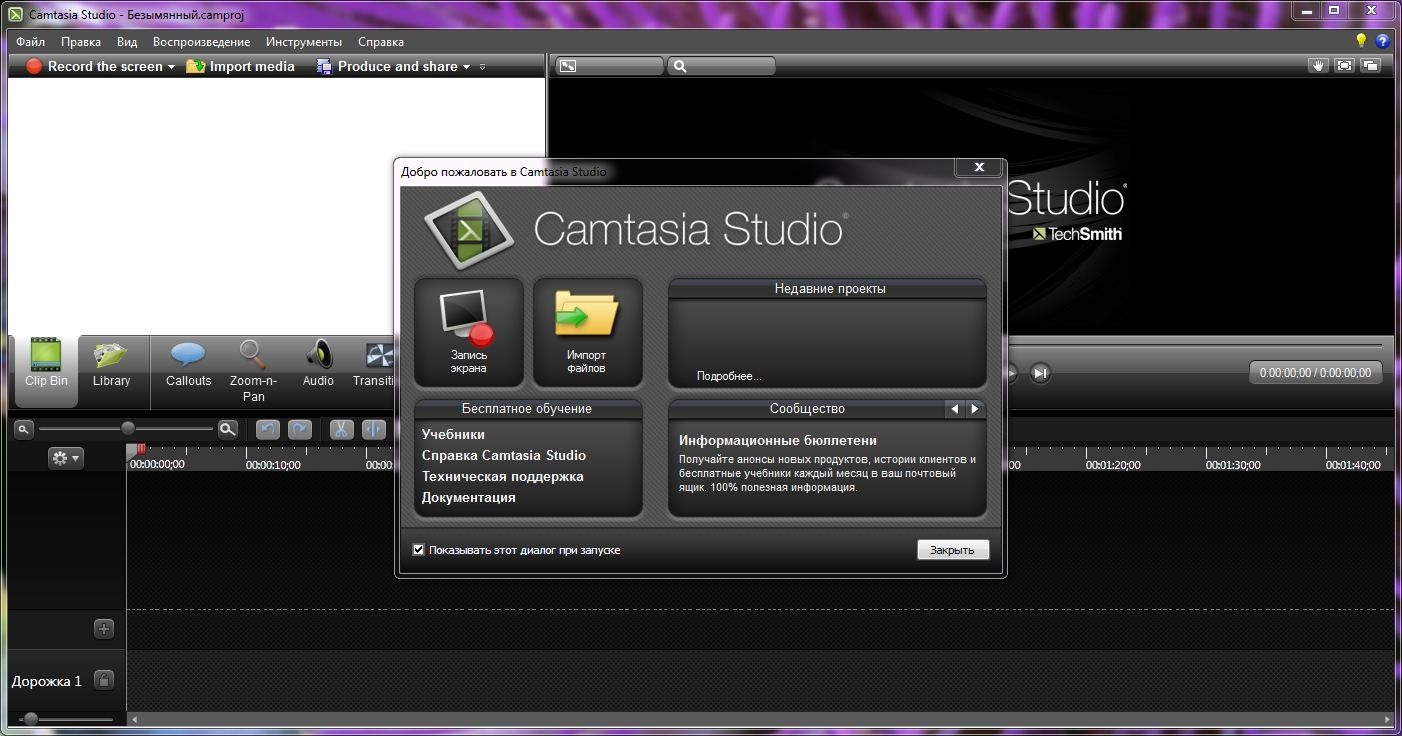Open the Инструменты menu
The width and height of the screenshot is (1402, 736).
(304, 42)
